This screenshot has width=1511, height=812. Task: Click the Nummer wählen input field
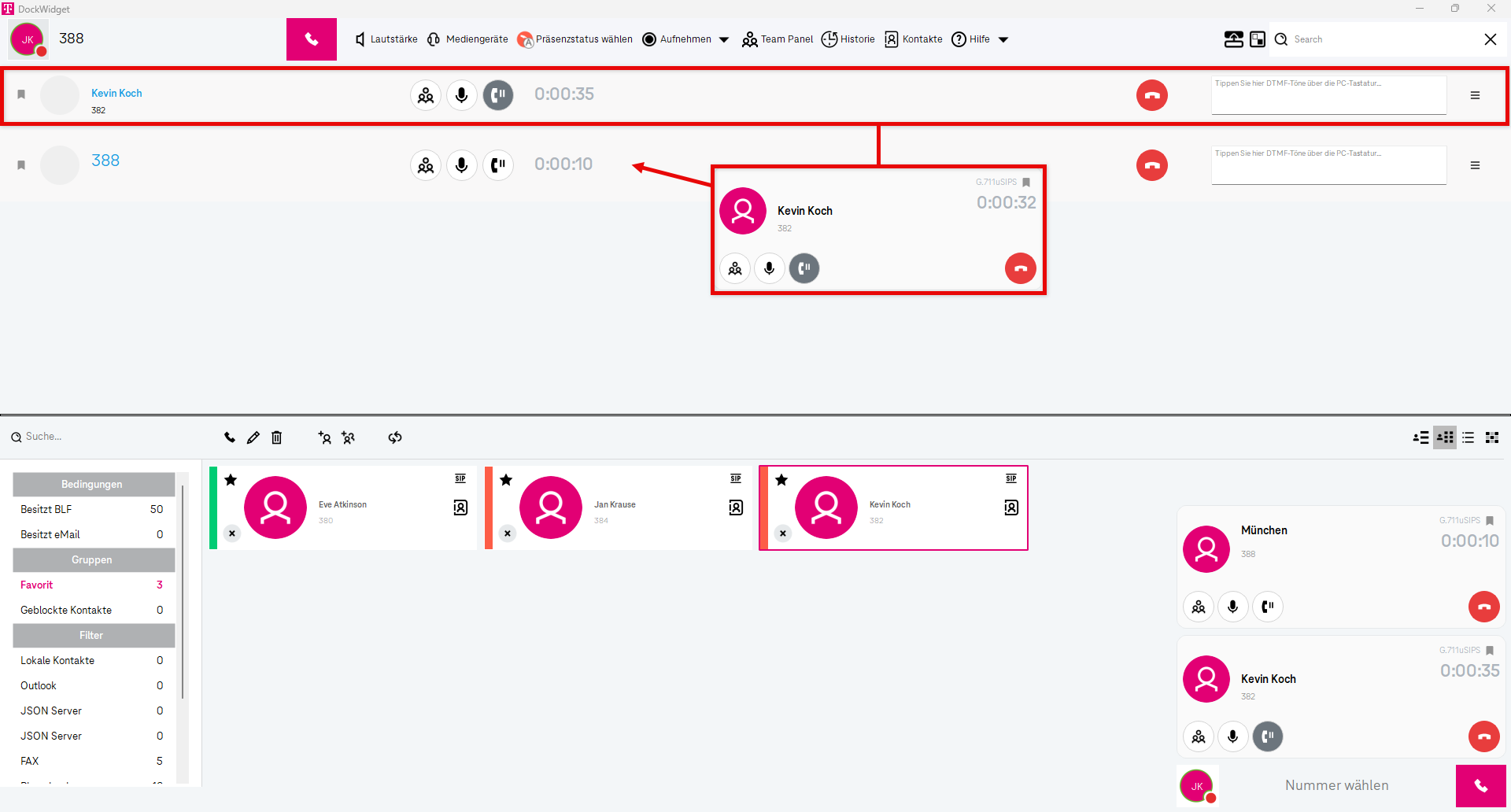[1336, 785]
